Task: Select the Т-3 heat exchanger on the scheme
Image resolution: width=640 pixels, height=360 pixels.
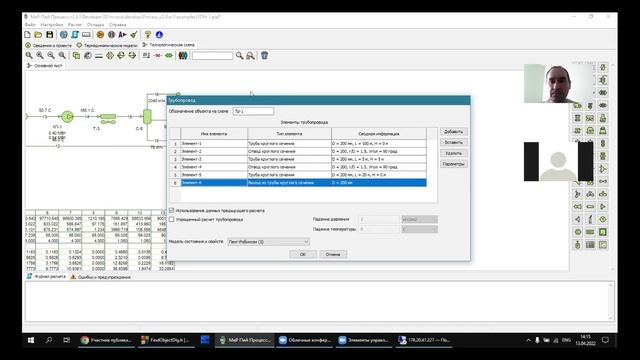Action: click(x=108, y=118)
